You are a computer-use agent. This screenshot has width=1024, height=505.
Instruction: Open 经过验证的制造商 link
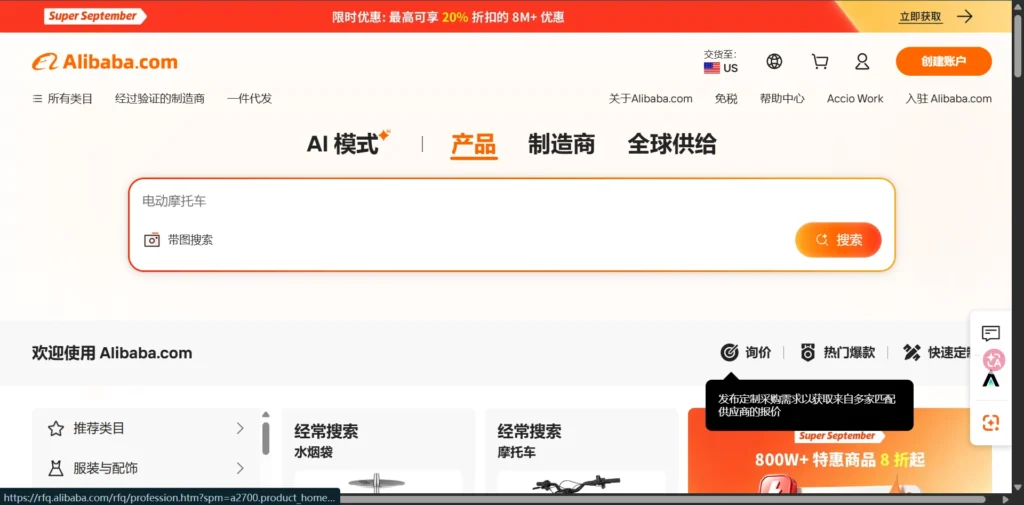click(160, 99)
